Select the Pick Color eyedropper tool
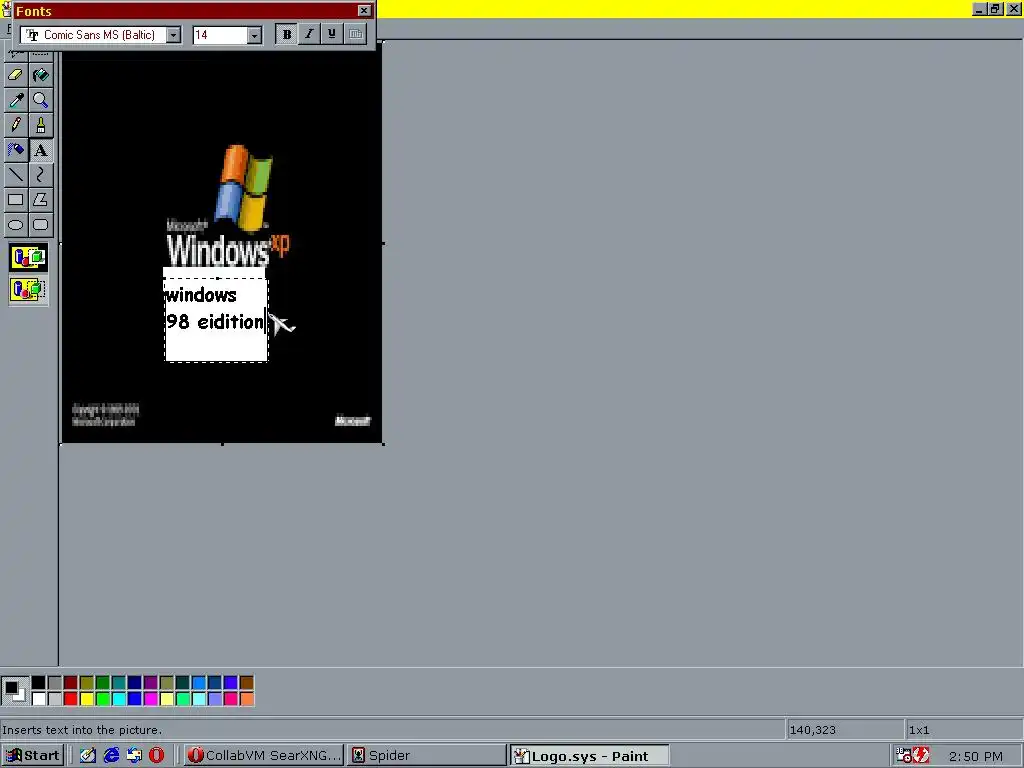 pos(16,100)
